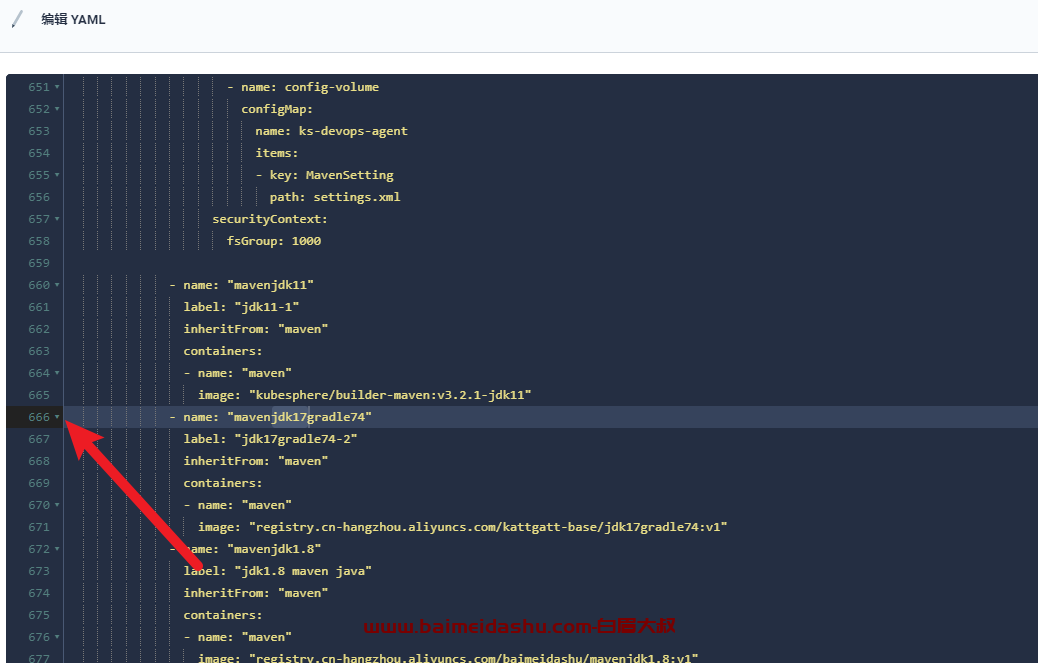The height and width of the screenshot is (663, 1038).
Task: Click line number 671 in the gutter
Action: pyautogui.click(x=38, y=527)
